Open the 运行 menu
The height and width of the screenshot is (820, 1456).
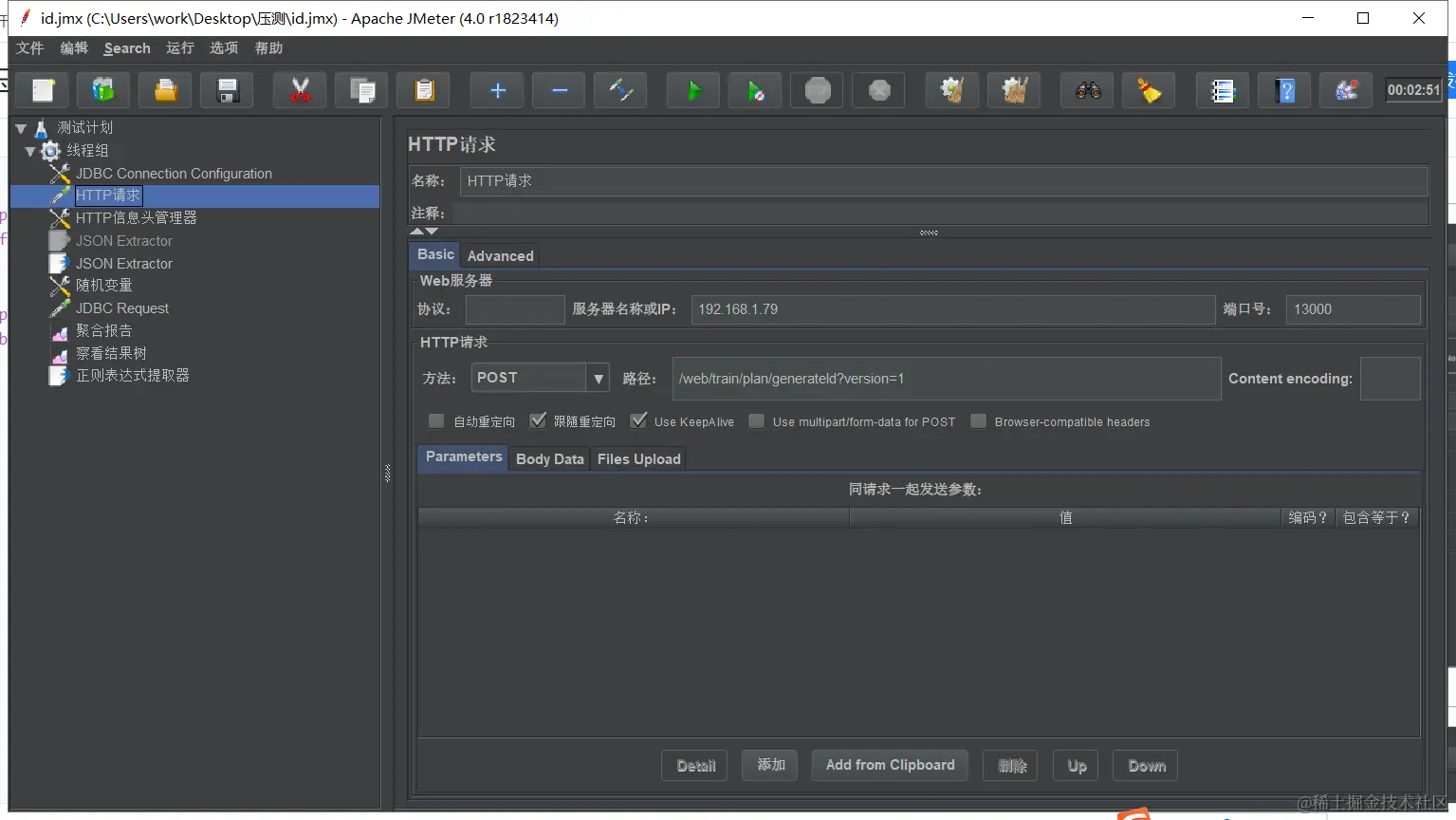point(180,48)
